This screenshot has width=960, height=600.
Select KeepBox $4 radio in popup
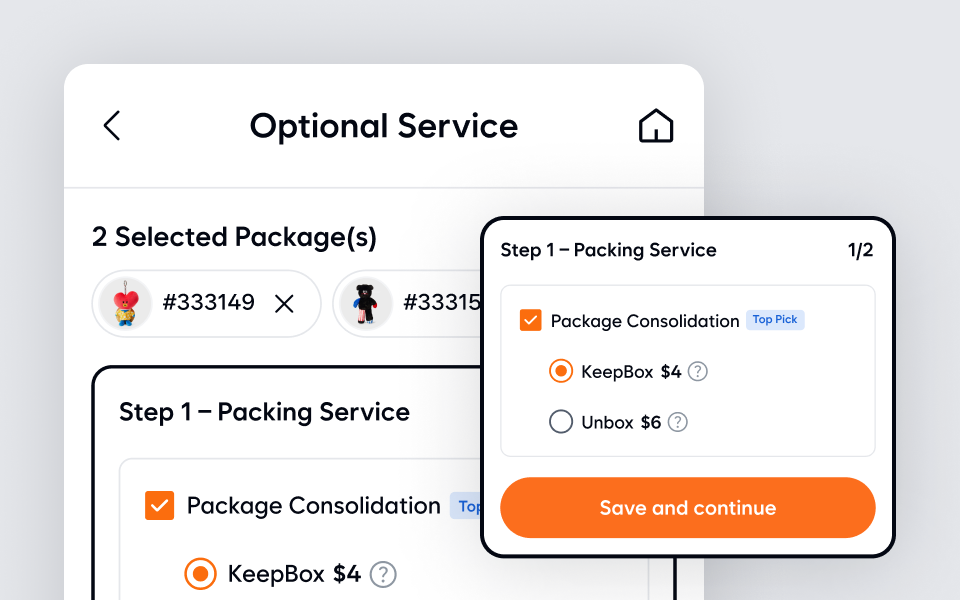(x=561, y=372)
